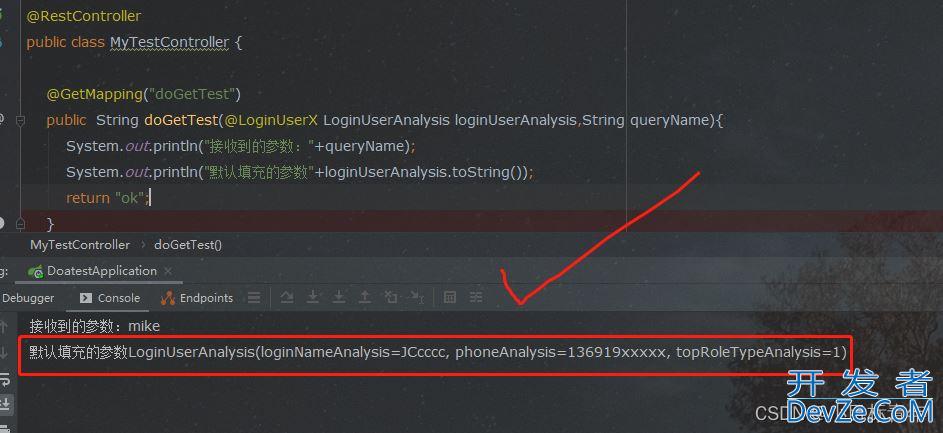The image size is (943, 433).
Task: Open Evaluate Expression calculator icon
Action: coord(449,297)
